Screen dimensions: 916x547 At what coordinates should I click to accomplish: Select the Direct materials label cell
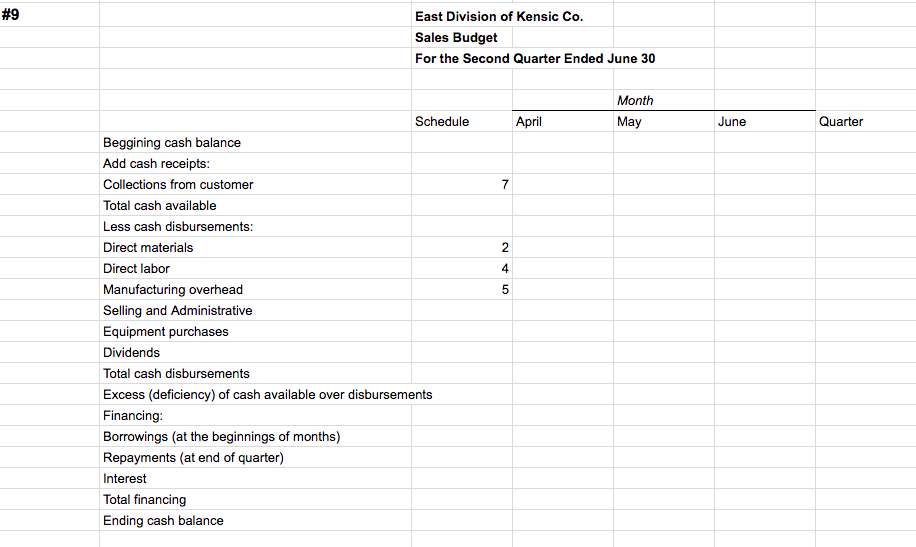(148, 248)
